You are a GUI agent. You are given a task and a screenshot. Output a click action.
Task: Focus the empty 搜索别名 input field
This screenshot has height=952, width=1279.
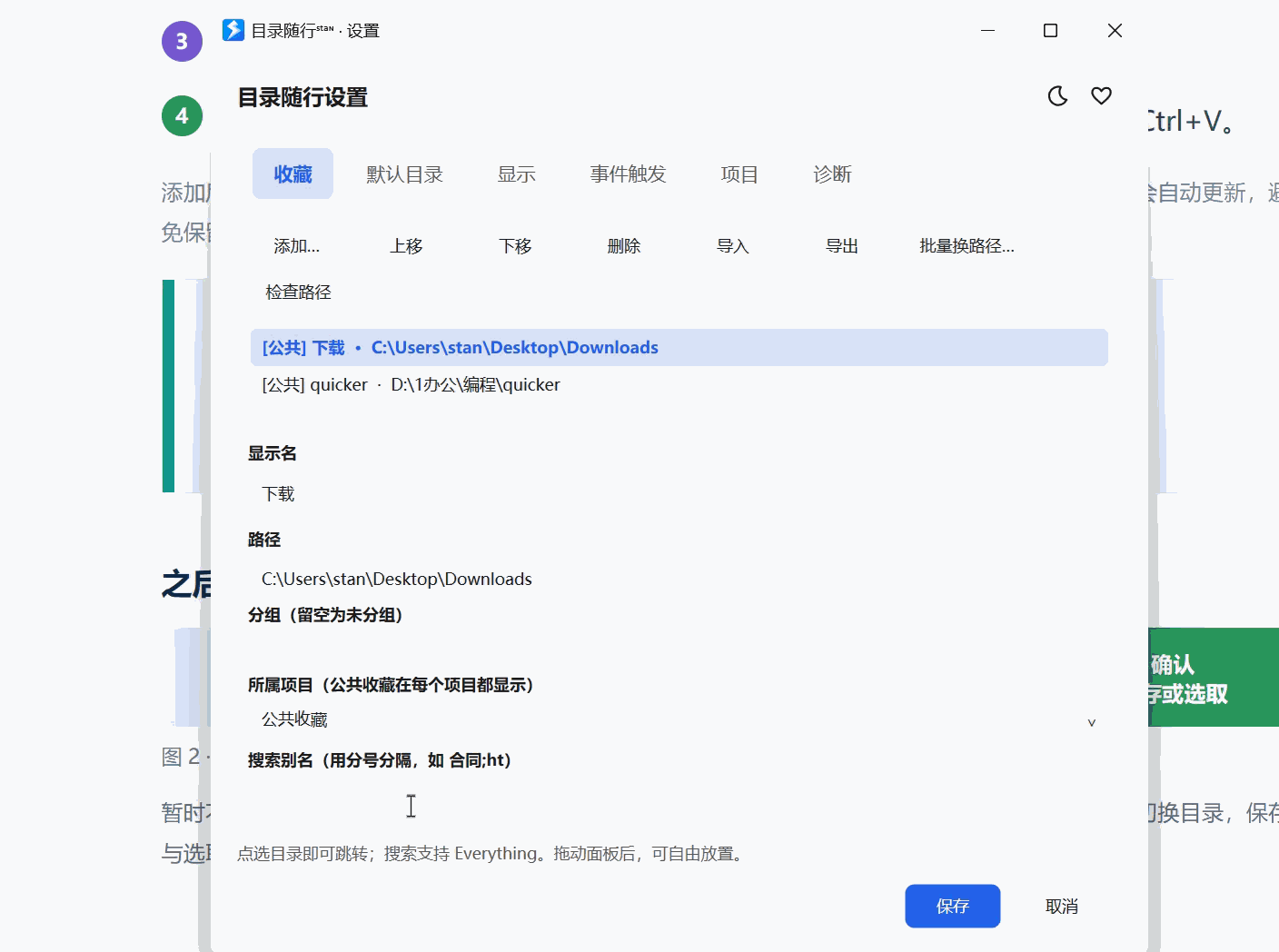(678, 803)
